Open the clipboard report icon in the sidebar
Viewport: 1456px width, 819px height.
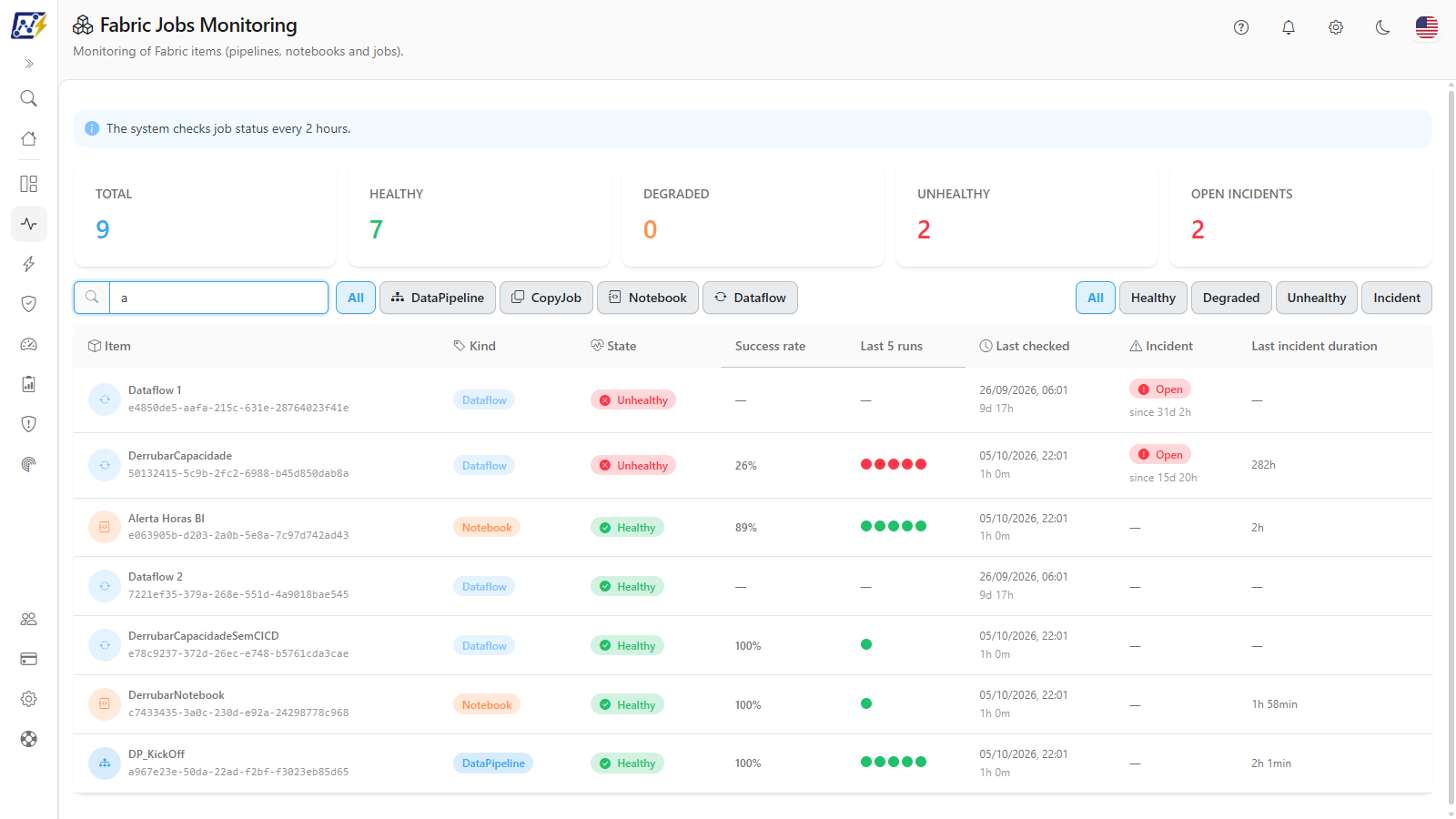[29, 384]
